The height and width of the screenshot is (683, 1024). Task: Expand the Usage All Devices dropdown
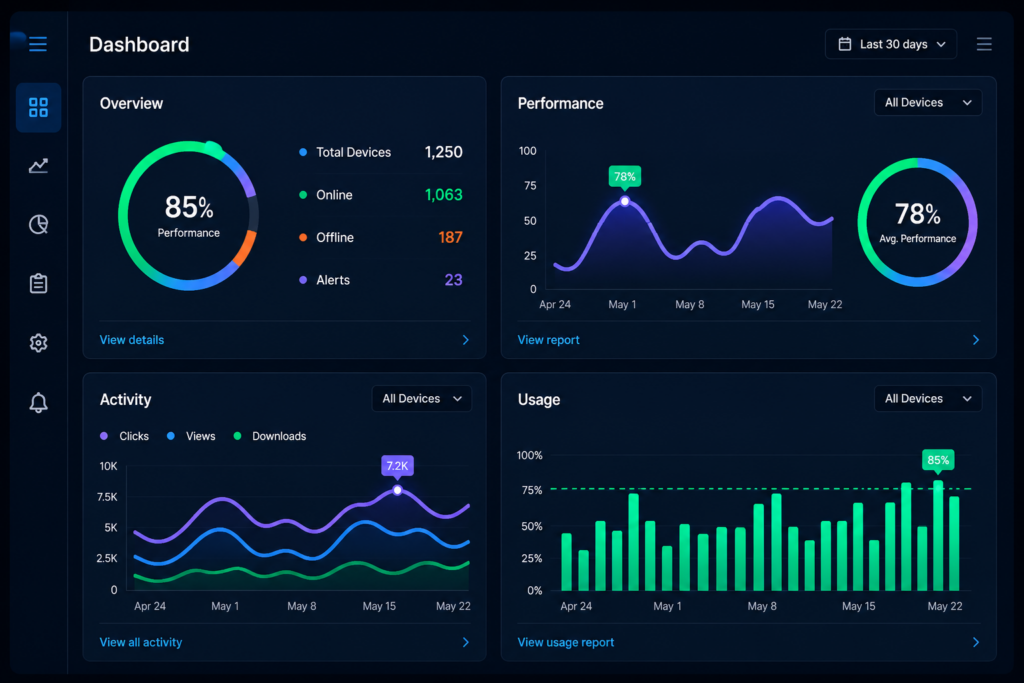928,398
